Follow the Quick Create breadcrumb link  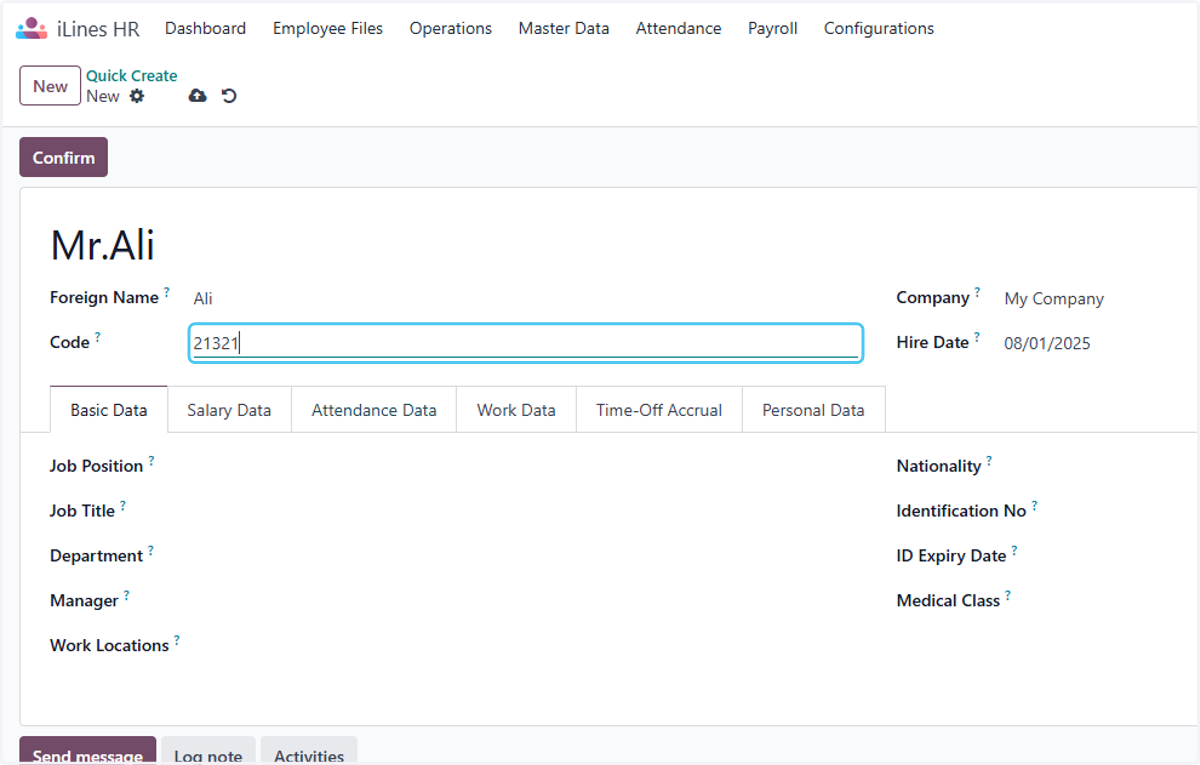point(132,76)
